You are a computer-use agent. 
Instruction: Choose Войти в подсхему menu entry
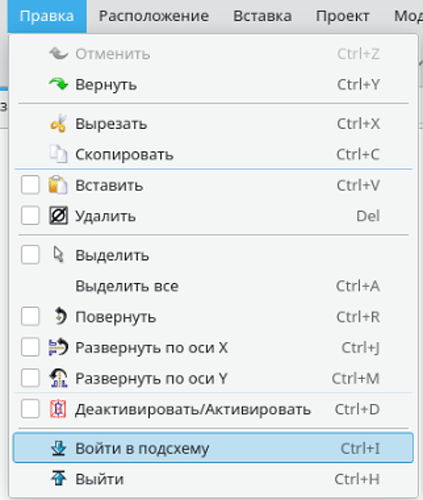pyautogui.click(x=213, y=448)
